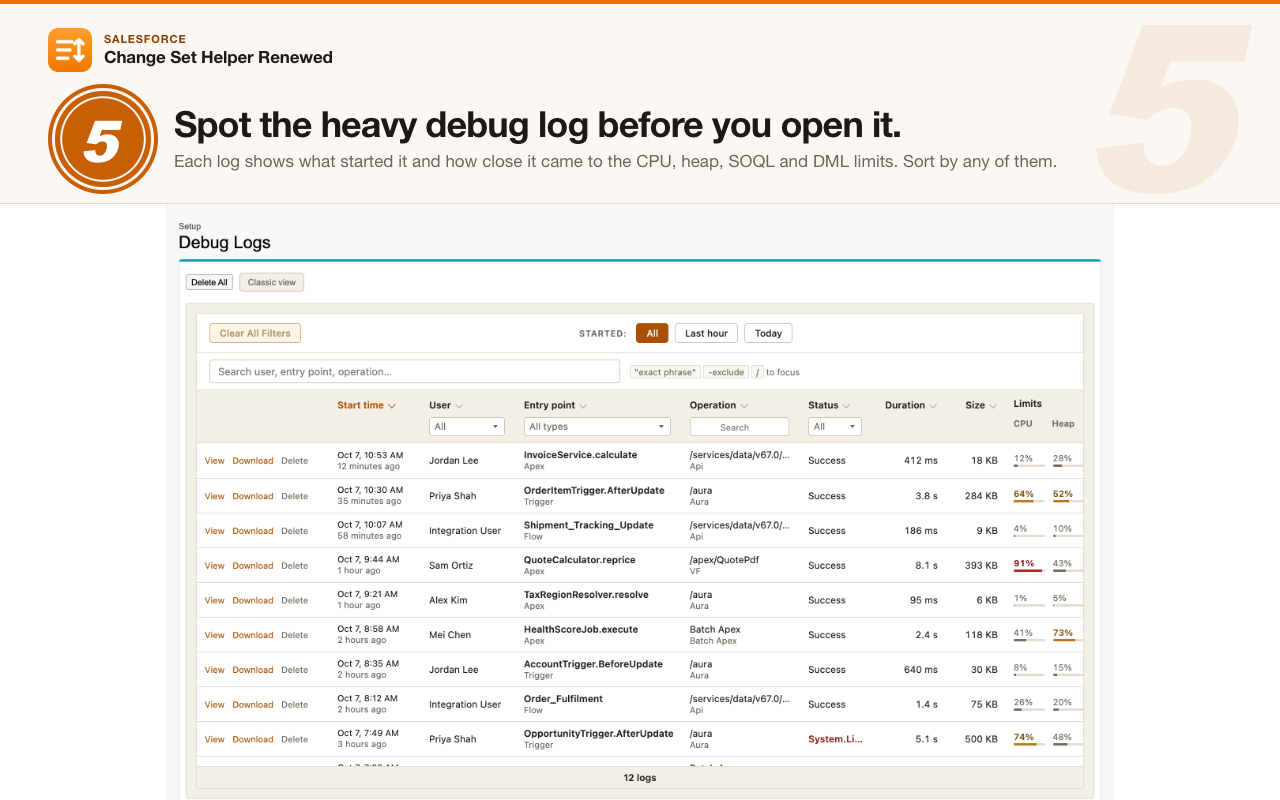Delete the HealthScoreJob.execute log
The width and height of the screenshot is (1280, 800).
coord(294,635)
